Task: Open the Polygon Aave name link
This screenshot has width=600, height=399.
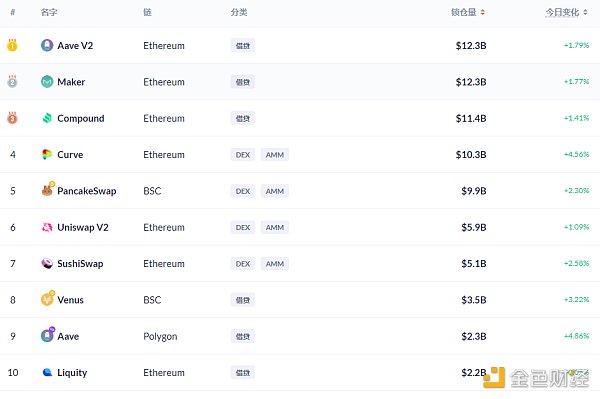Action: [x=68, y=336]
